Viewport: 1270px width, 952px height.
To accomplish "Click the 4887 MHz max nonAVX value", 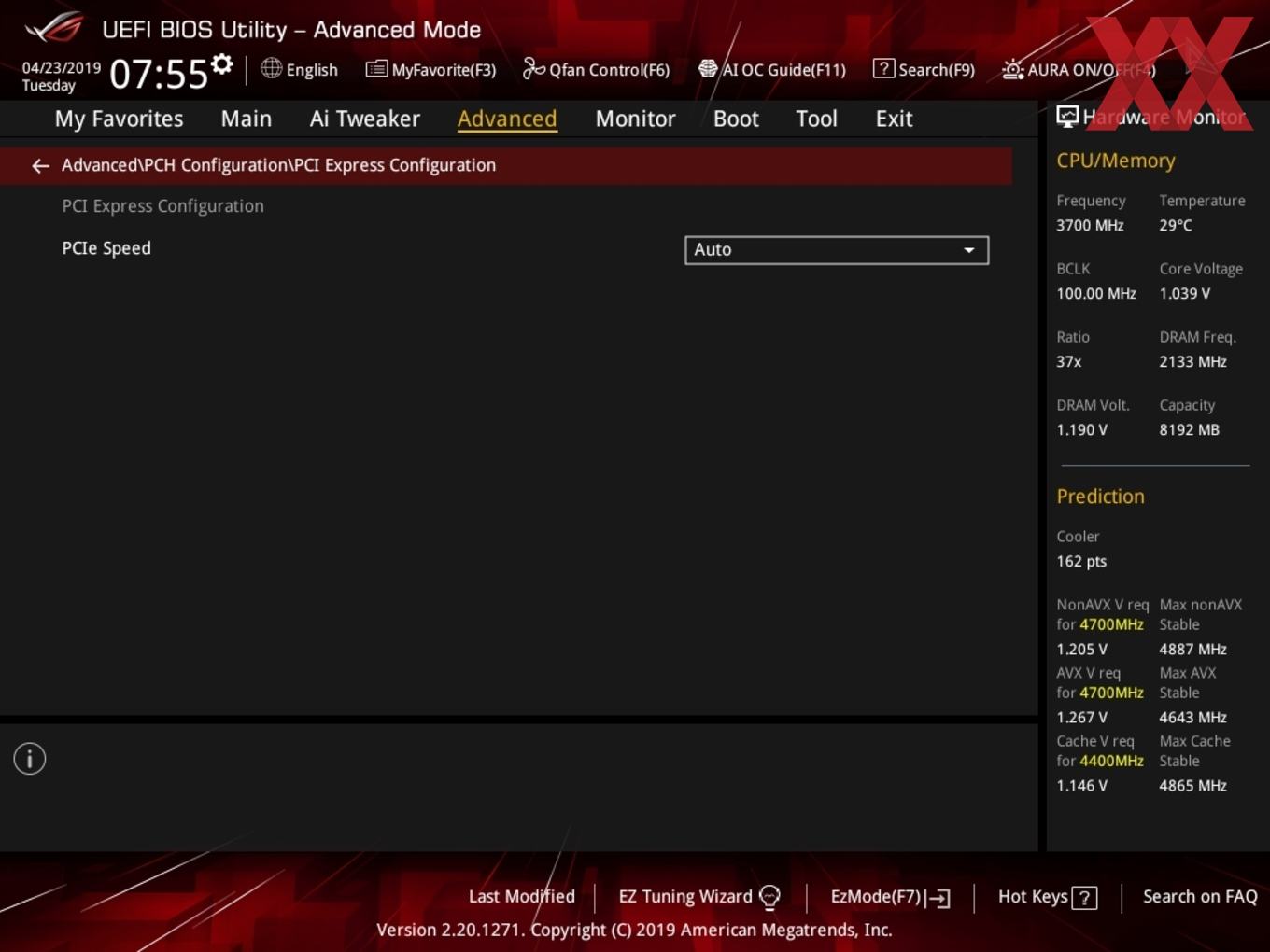I will tap(1192, 649).
